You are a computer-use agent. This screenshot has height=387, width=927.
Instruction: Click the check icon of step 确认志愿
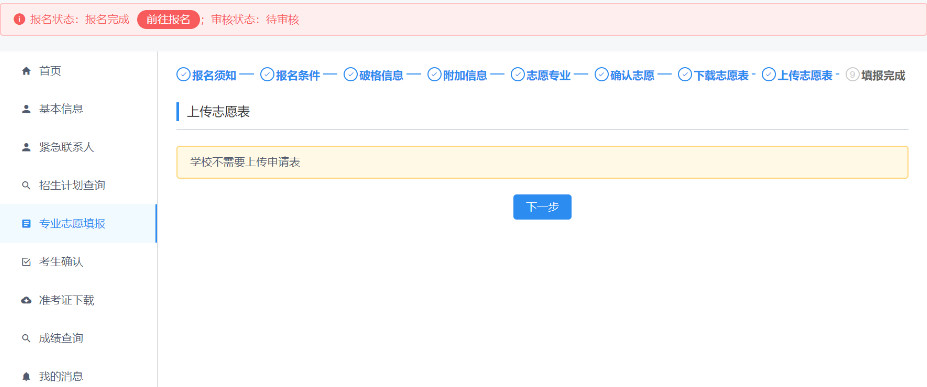602,74
